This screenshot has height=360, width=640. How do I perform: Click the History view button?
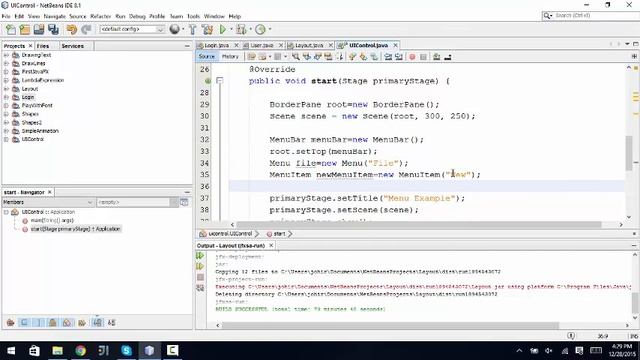(x=230, y=57)
